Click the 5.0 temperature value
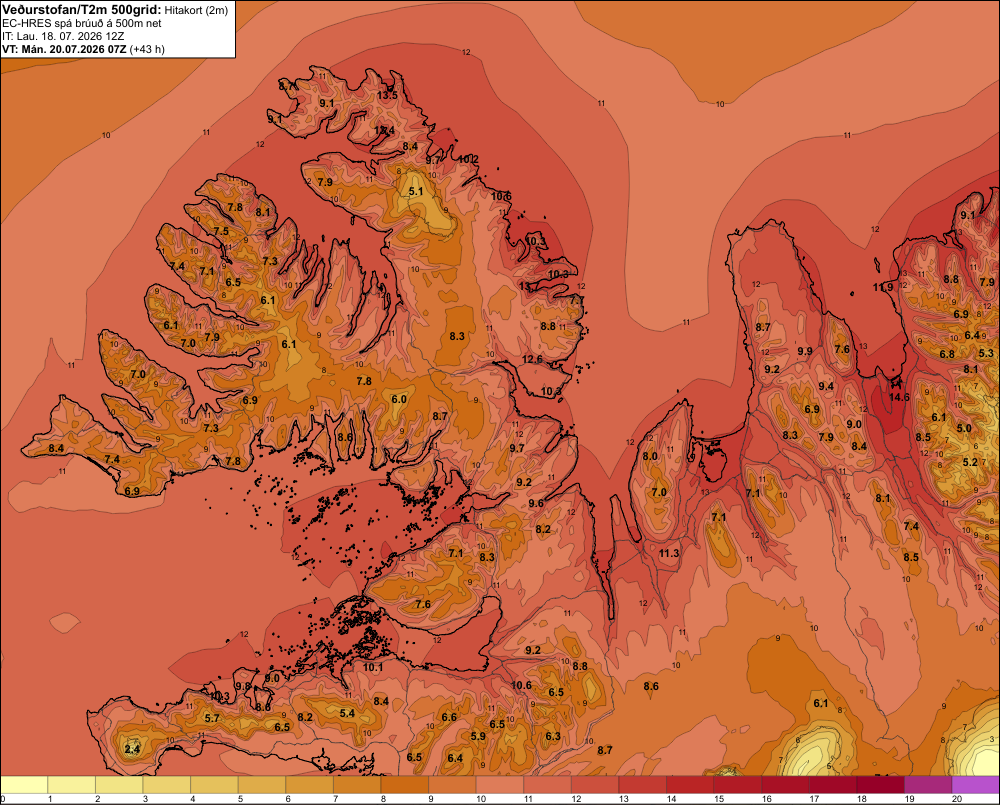Image resolution: width=1000 pixels, height=805 pixels. 964,429
